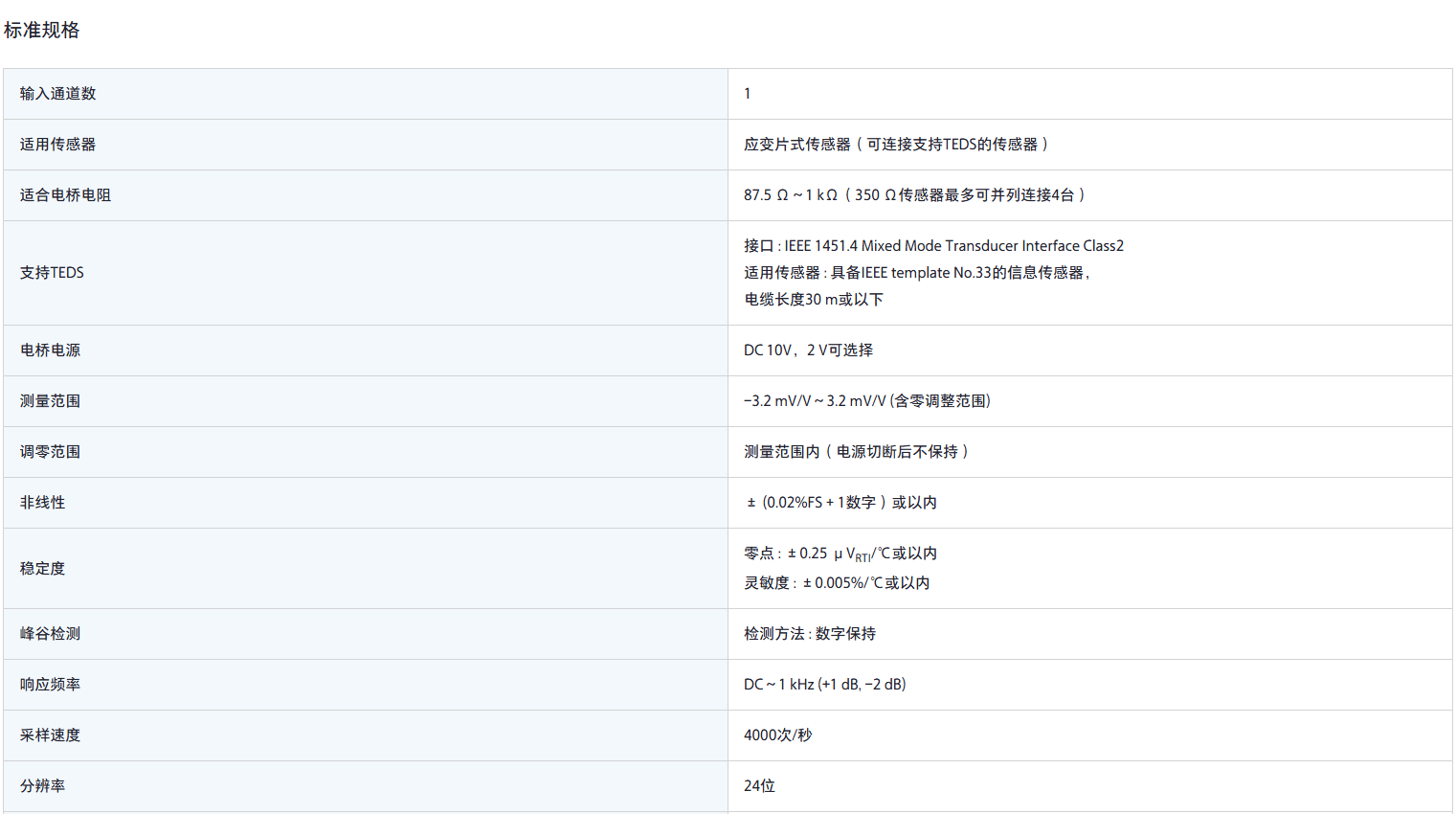The height and width of the screenshot is (814, 1456).
Task: Click the IEEE 1451.4 Mixed Mode interface line
Action: [934, 246]
